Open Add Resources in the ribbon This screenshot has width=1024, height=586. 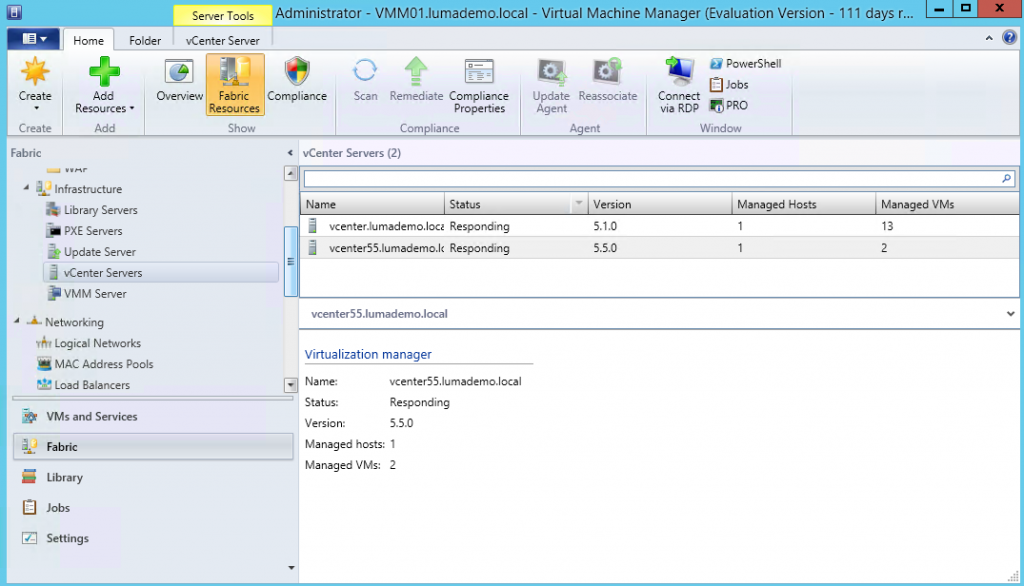104,85
